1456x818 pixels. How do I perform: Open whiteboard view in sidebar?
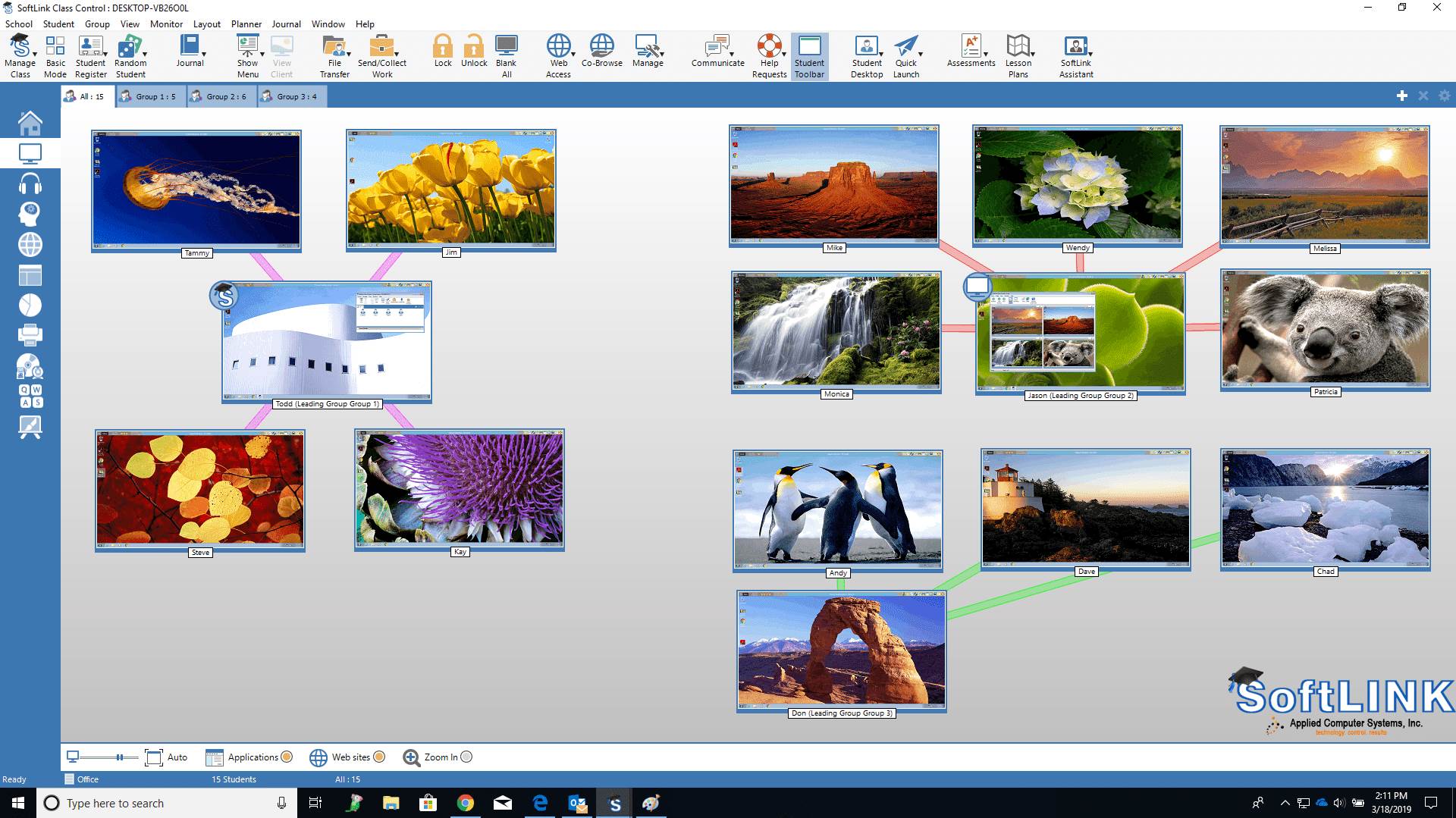(x=30, y=427)
